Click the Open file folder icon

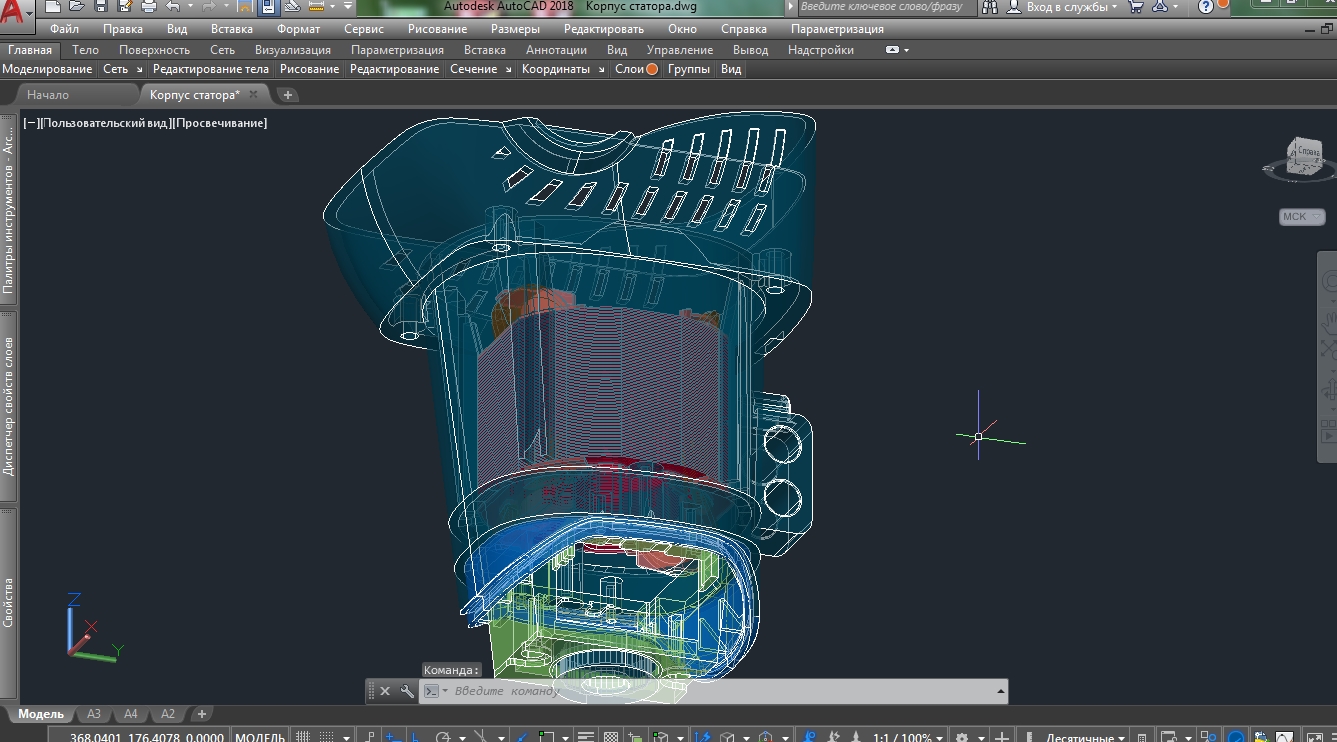tap(77, 6)
